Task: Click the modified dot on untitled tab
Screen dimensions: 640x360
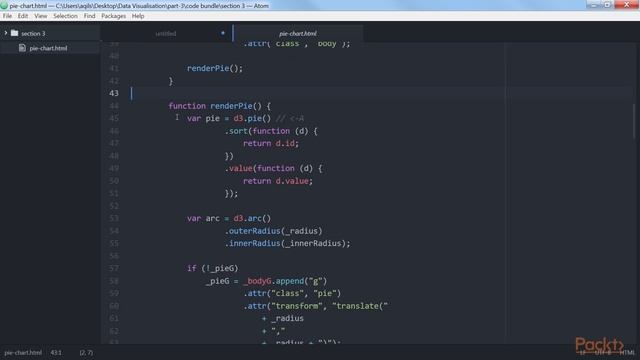Action: point(222,33)
